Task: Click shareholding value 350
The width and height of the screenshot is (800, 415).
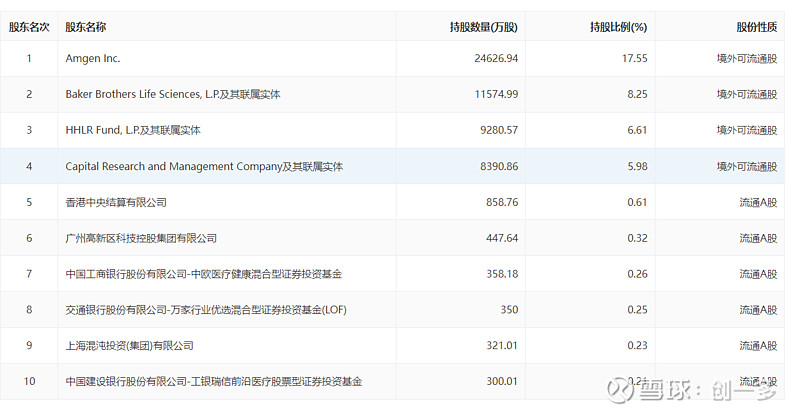Action: (x=509, y=310)
